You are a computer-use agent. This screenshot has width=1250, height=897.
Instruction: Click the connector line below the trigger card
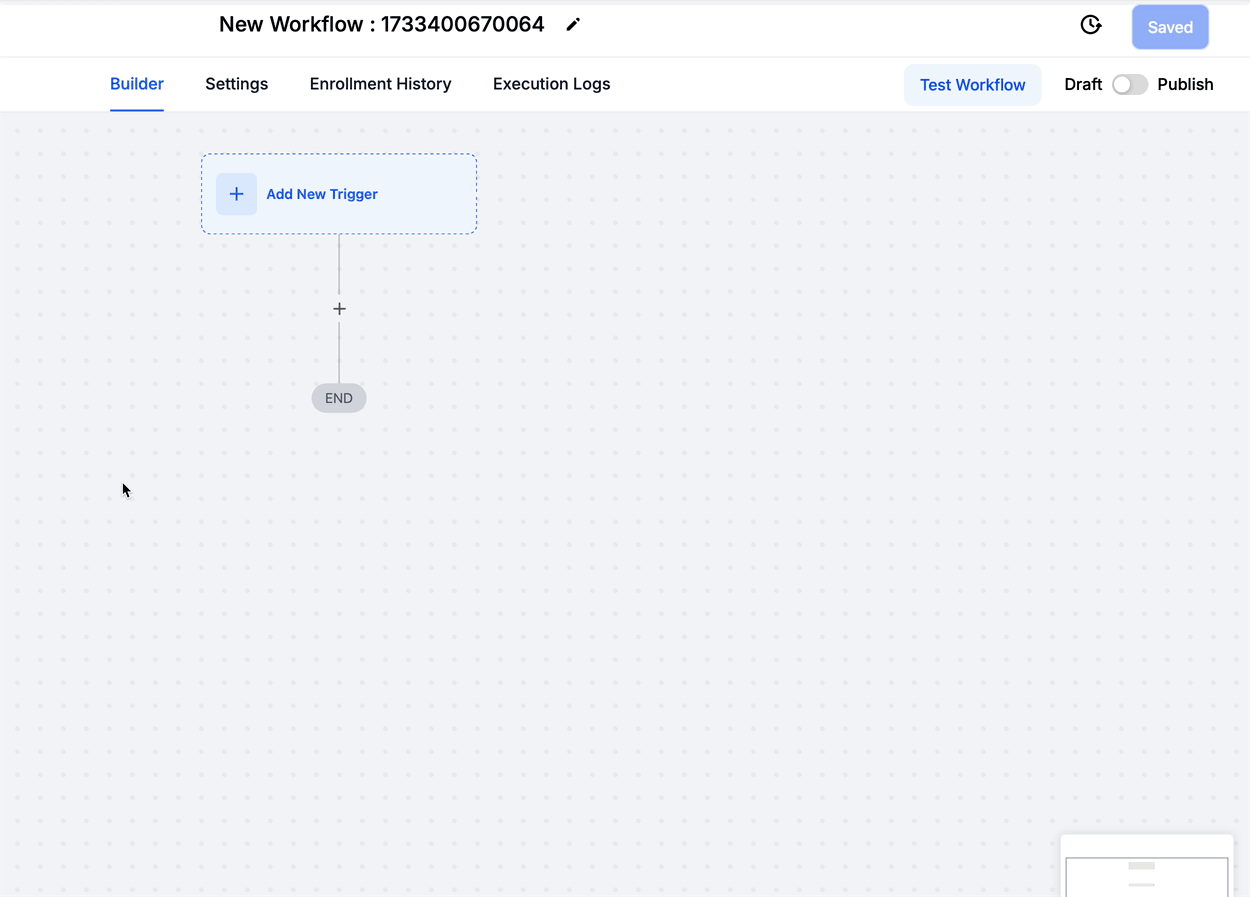(x=339, y=263)
